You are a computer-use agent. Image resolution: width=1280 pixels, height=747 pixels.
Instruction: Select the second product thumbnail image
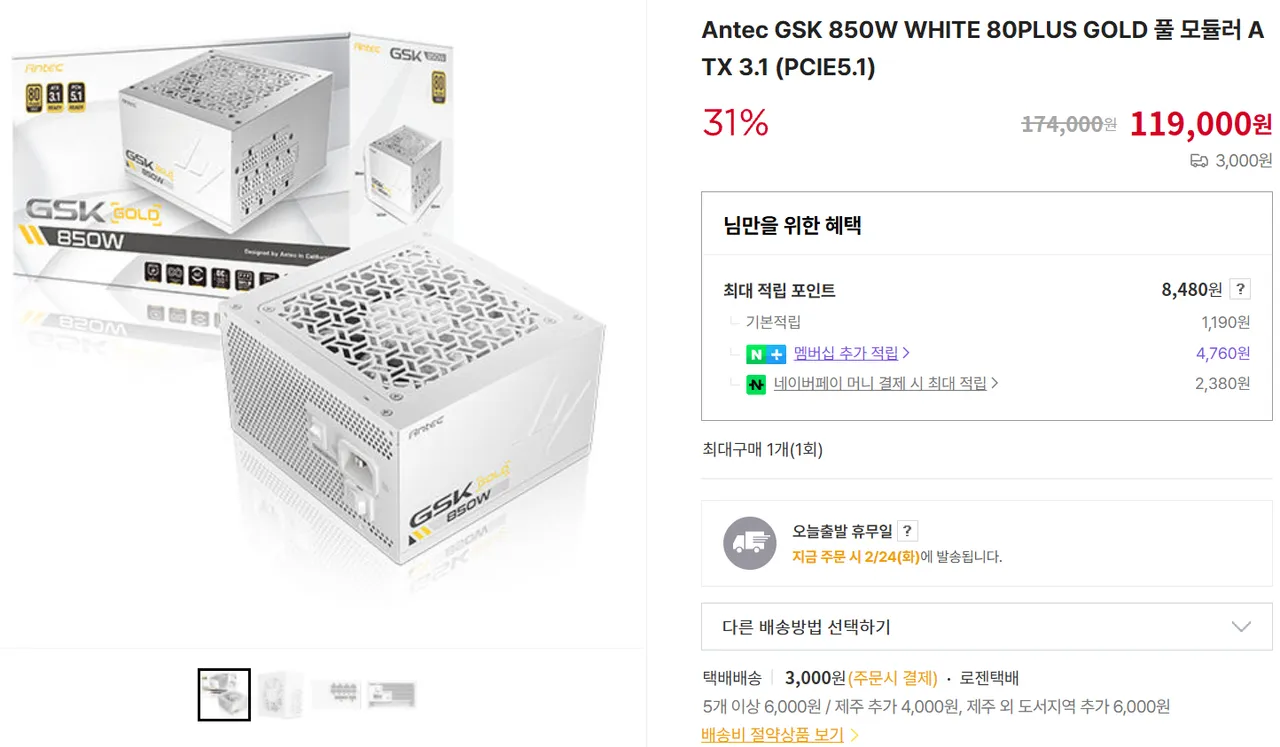coord(280,694)
